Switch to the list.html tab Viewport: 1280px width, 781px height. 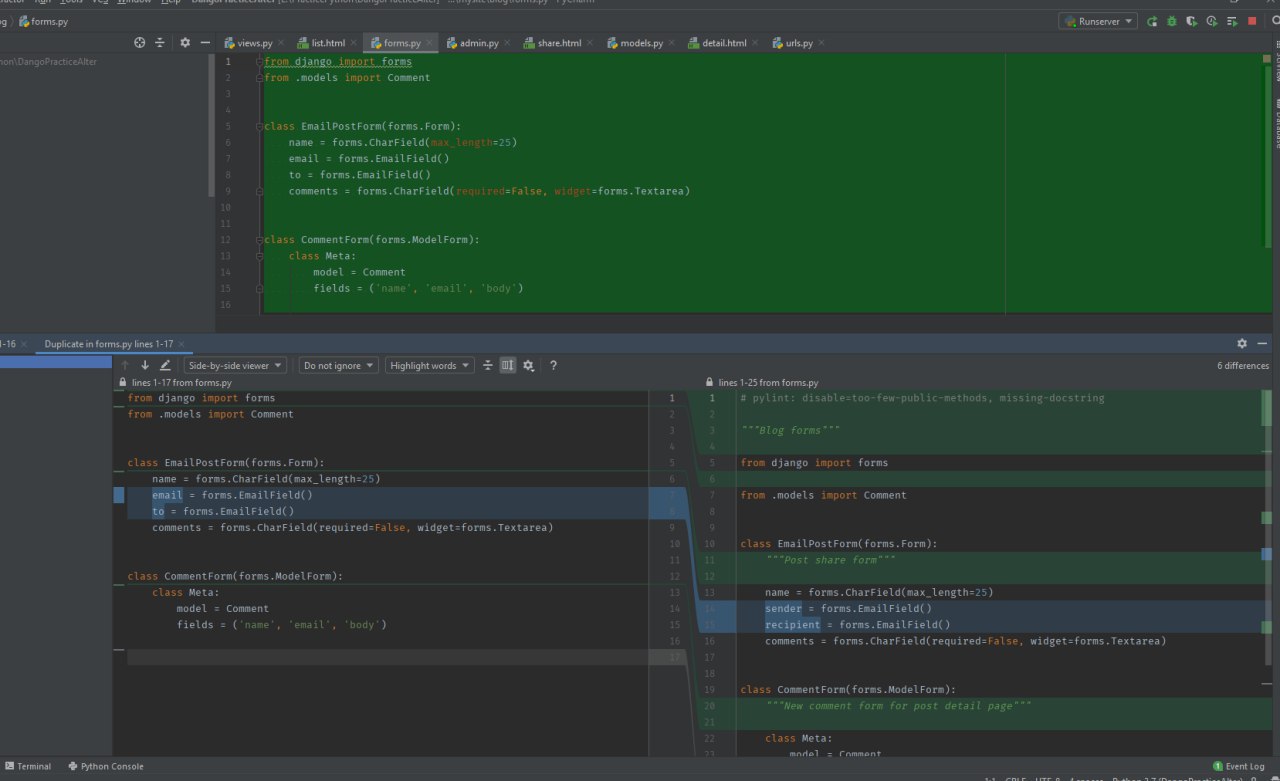coord(328,43)
